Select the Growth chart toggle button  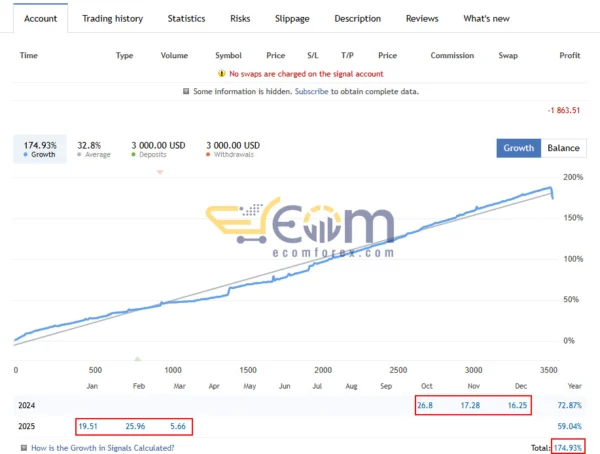pos(518,148)
